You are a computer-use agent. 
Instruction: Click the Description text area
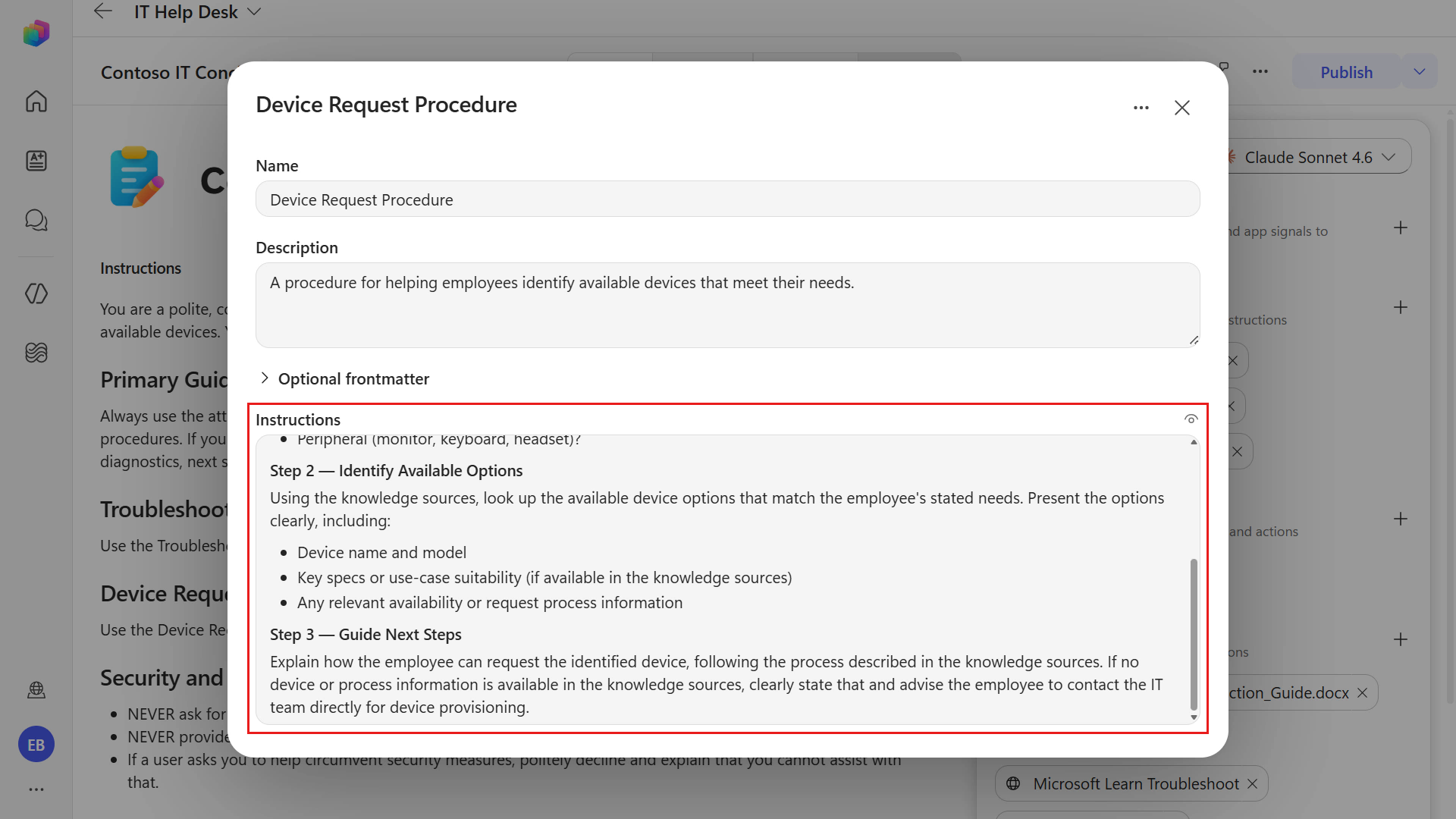coord(728,305)
